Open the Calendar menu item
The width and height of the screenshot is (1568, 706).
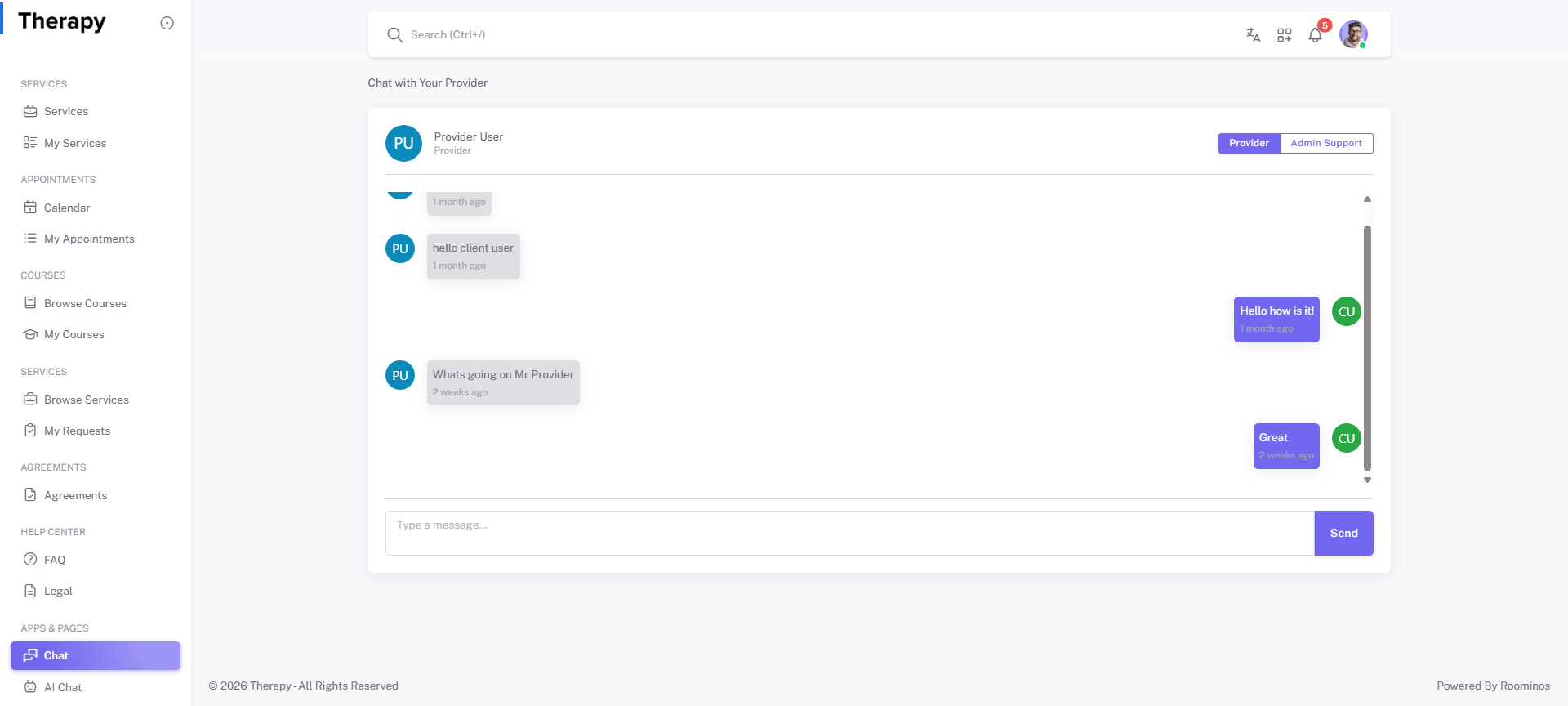pyautogui.click(x=96, y=208)
